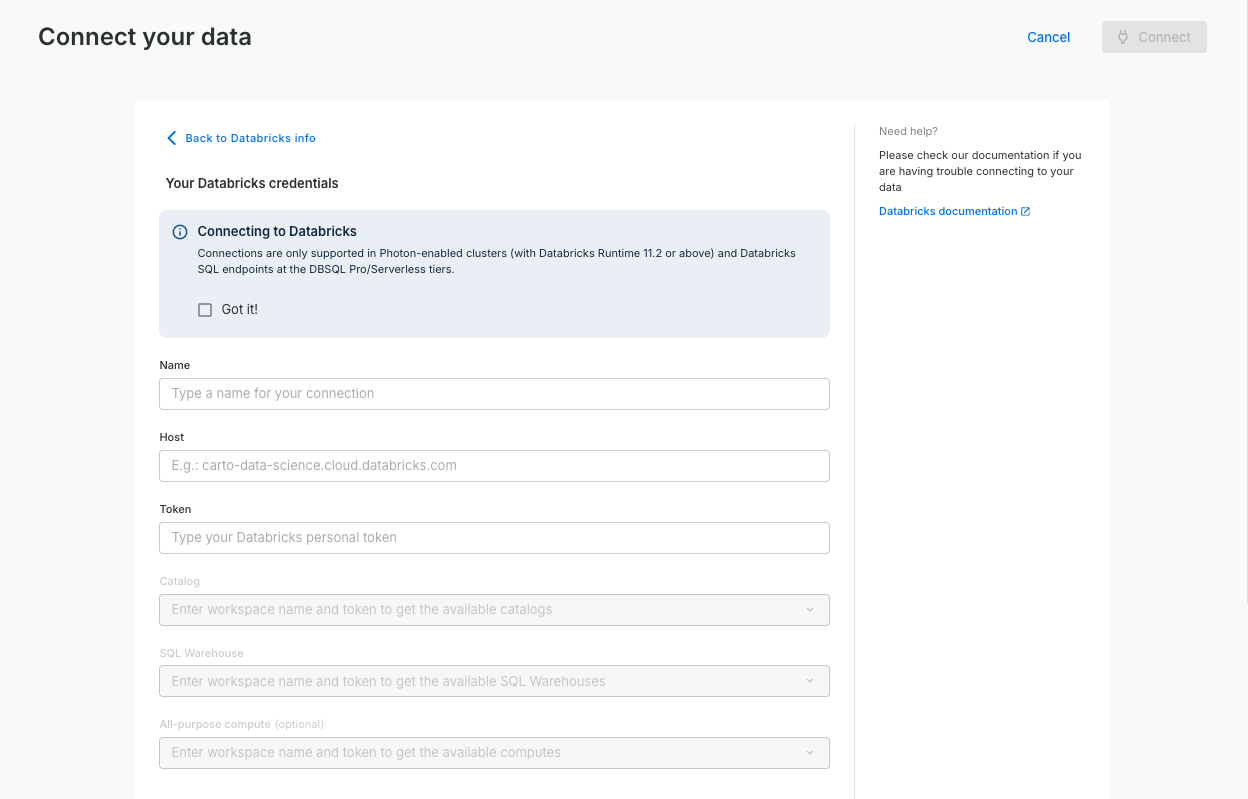The image size is (1248, 799).
Task: Open the SQL Warehouse selection field
Action: [480, 682]
